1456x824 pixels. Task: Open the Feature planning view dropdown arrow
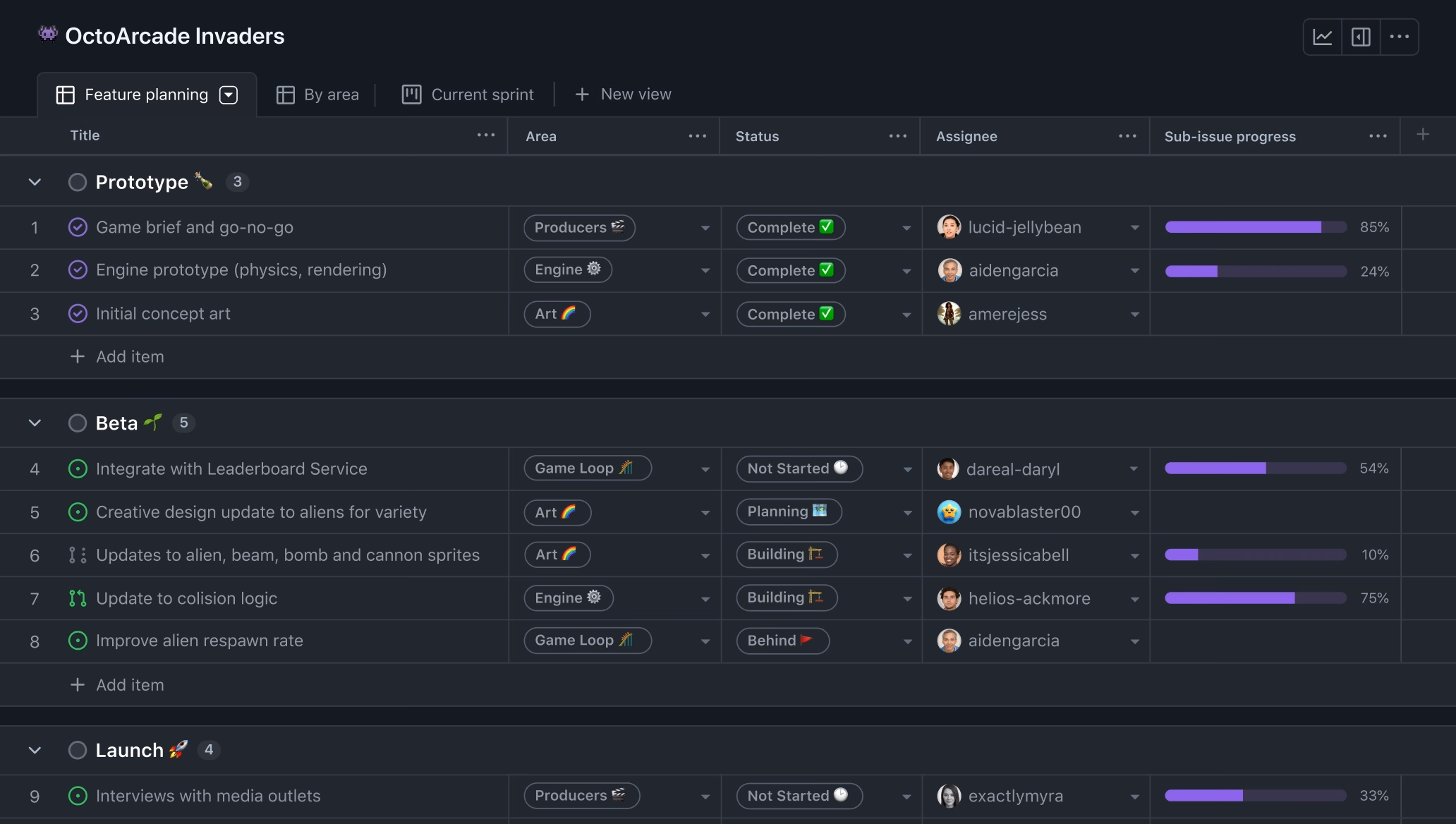click(228, 94)
